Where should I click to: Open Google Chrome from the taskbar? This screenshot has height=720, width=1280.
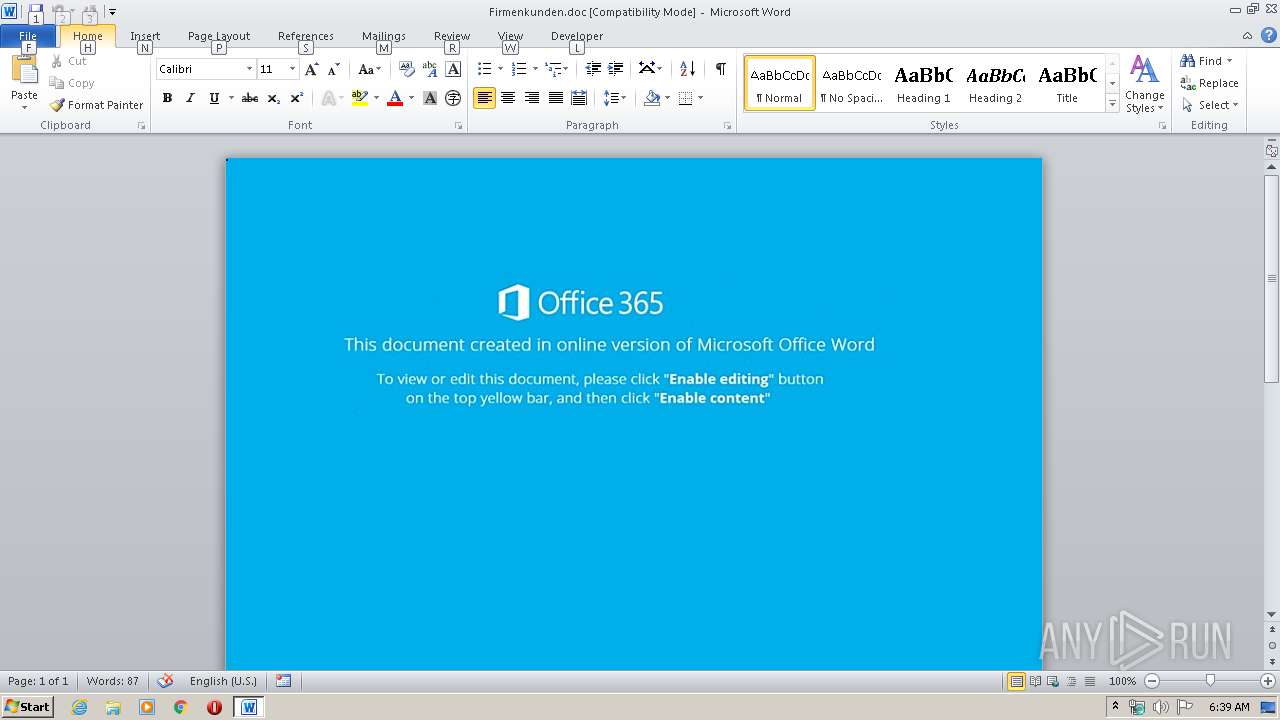(x=181, y=707)
